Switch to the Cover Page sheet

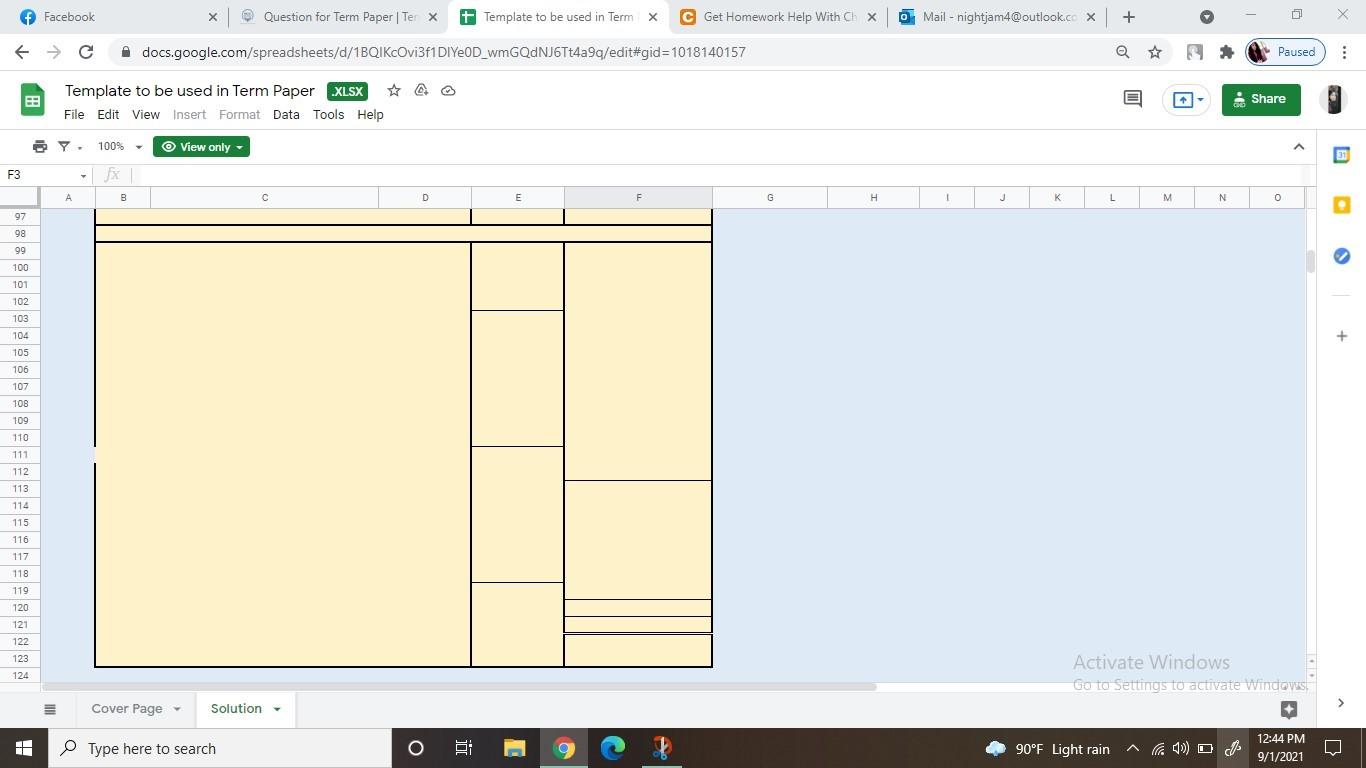[x=127, y=709]
